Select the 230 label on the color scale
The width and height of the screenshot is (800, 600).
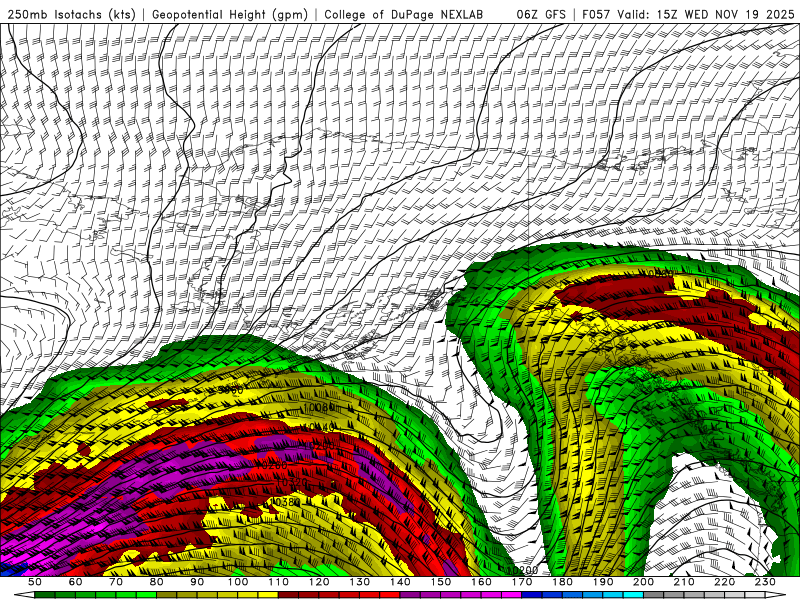[766, 582]
